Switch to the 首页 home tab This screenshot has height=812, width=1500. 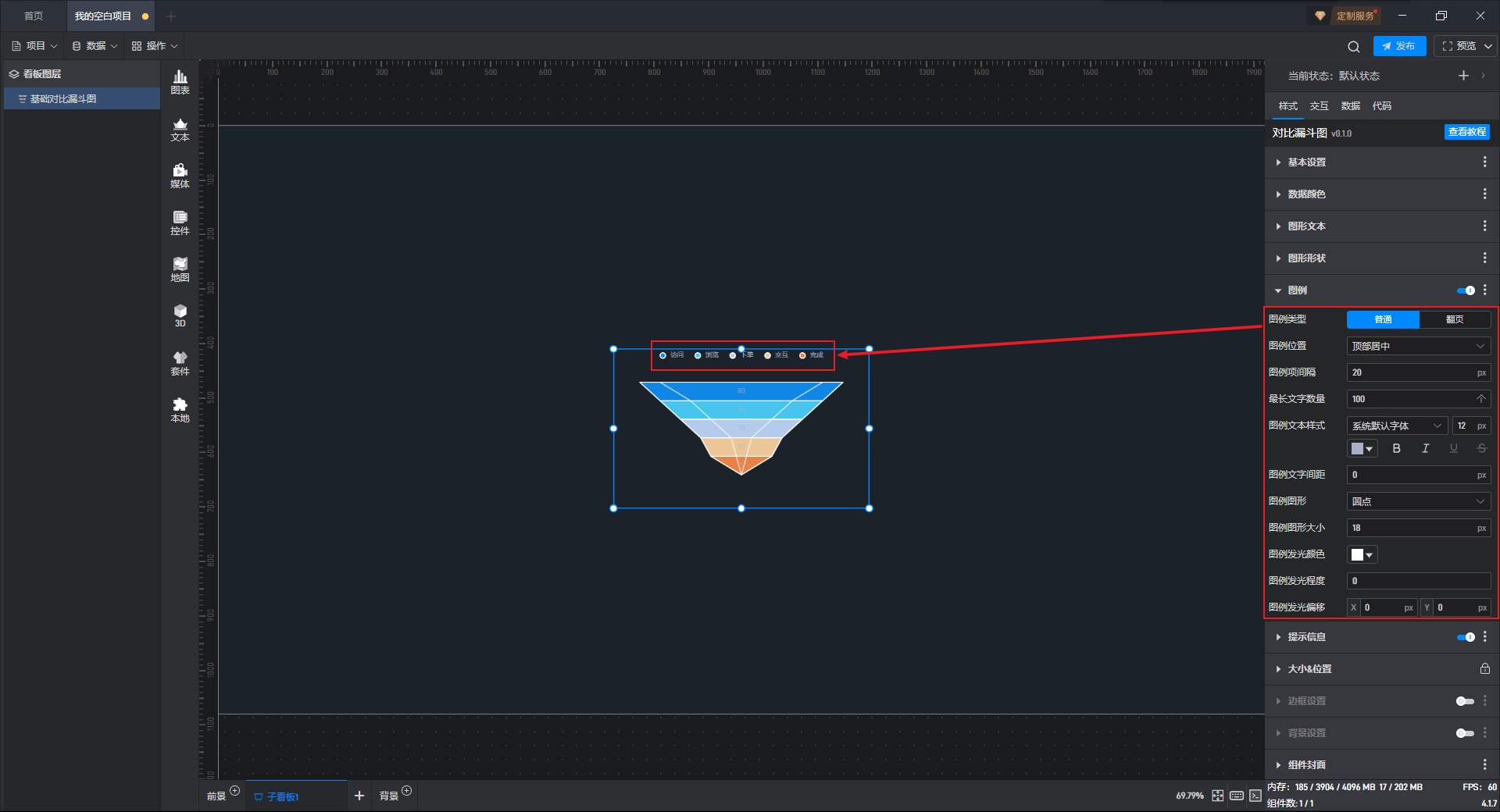[34, 16]
